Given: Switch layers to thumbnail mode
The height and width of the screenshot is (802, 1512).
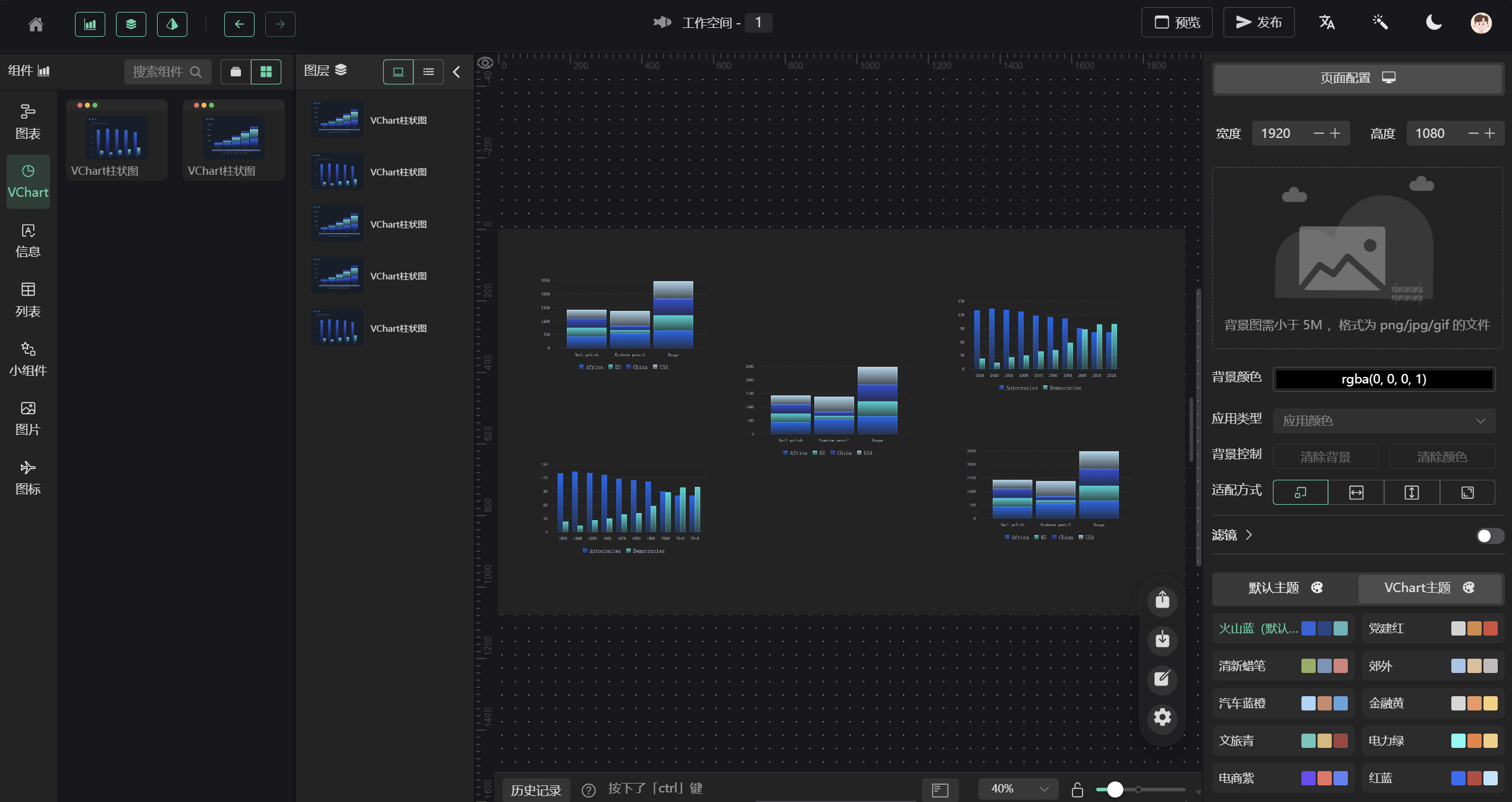Looking at the screenshot, I should coord(398,71).
